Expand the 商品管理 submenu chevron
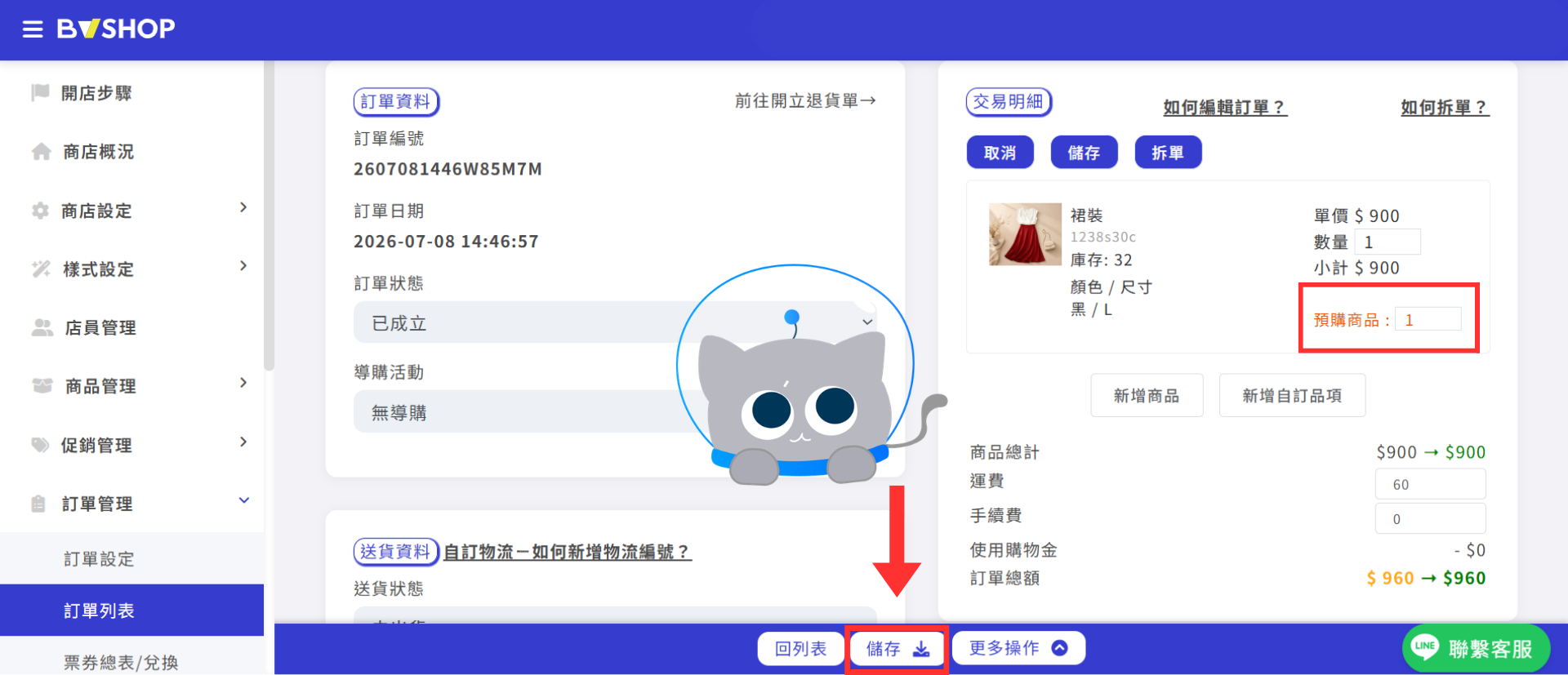This screenshot has height=675, width=1568. [x=243, y=383]
